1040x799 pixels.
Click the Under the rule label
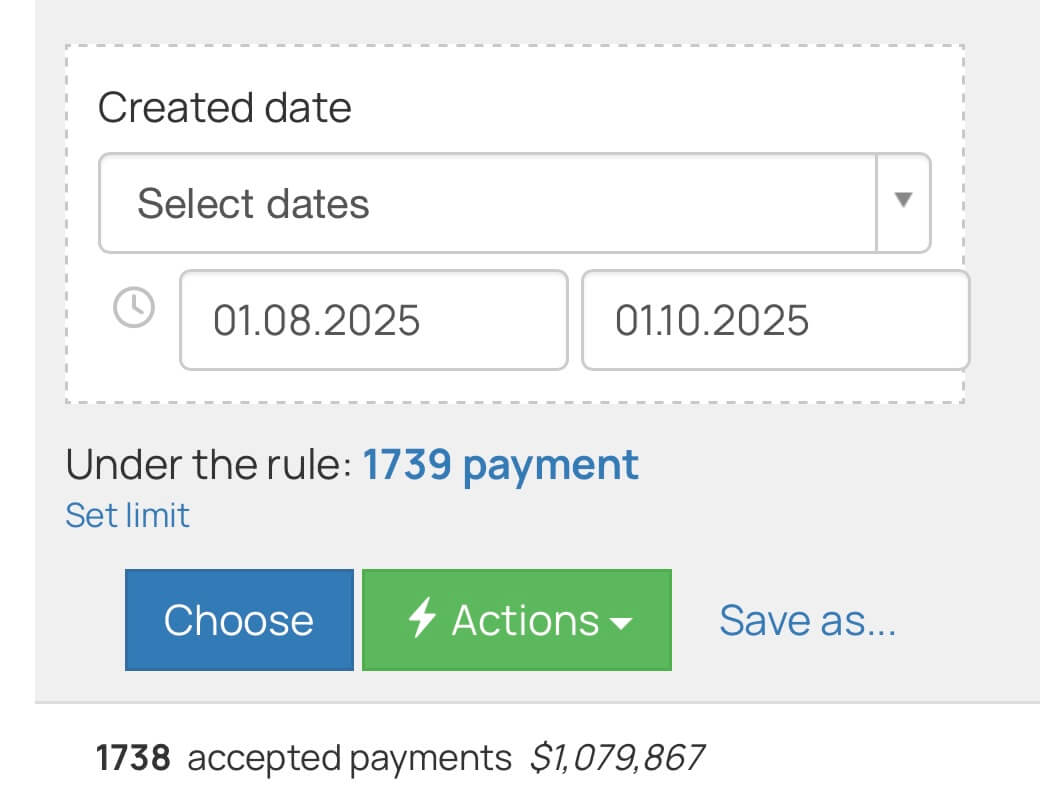[x=209, y=464]
